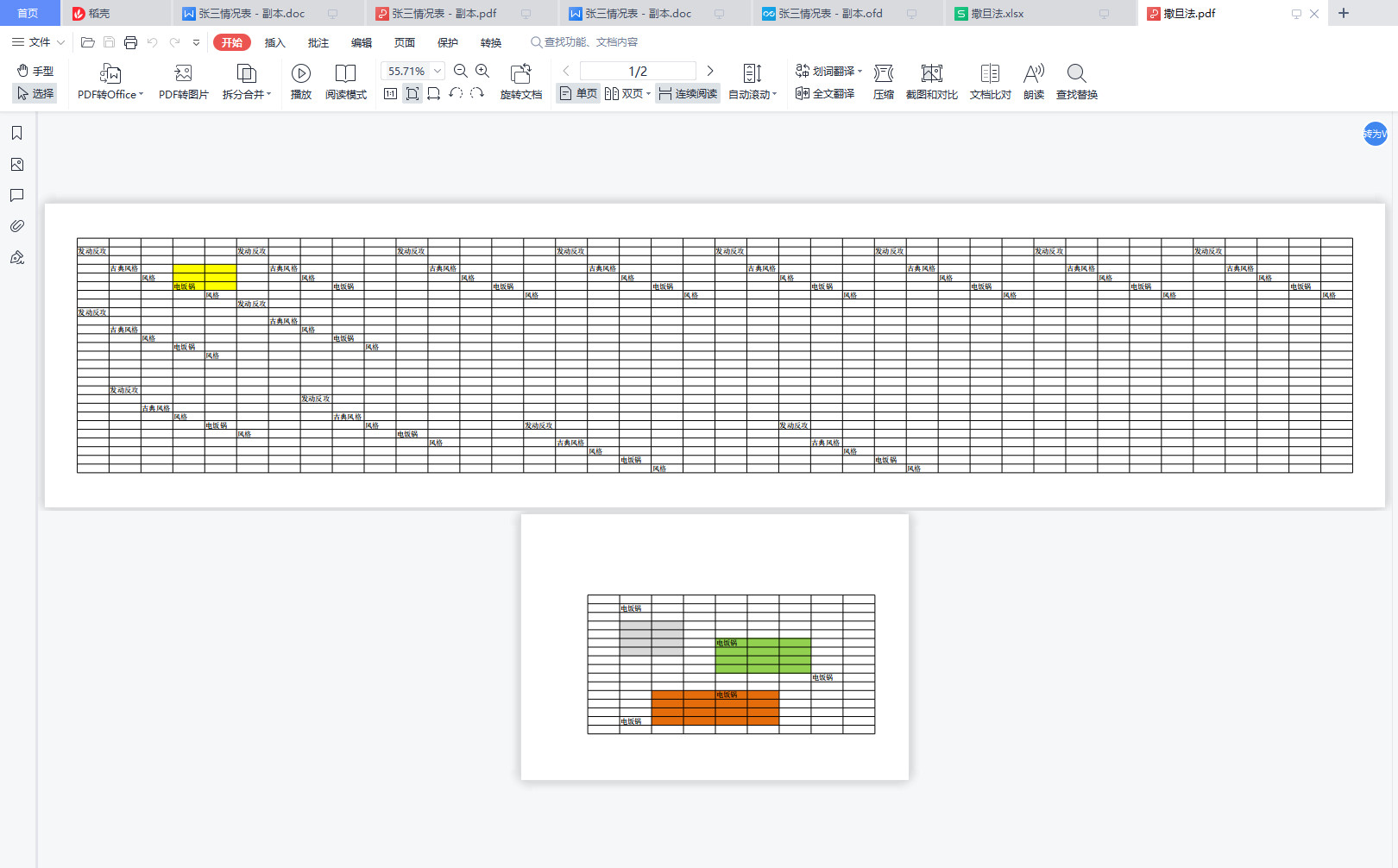Start slideshow with the 播放 button
The height and width of the screenshot is (868, 1398).
click(301, 82)
